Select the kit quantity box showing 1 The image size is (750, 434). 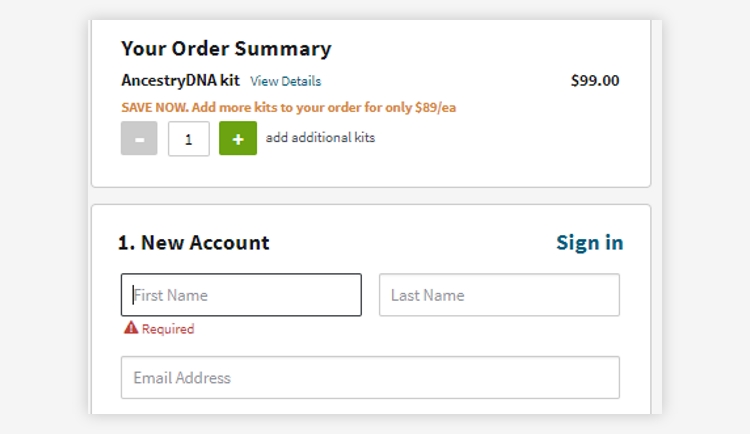pyautogui.click(x=188, y=139)
